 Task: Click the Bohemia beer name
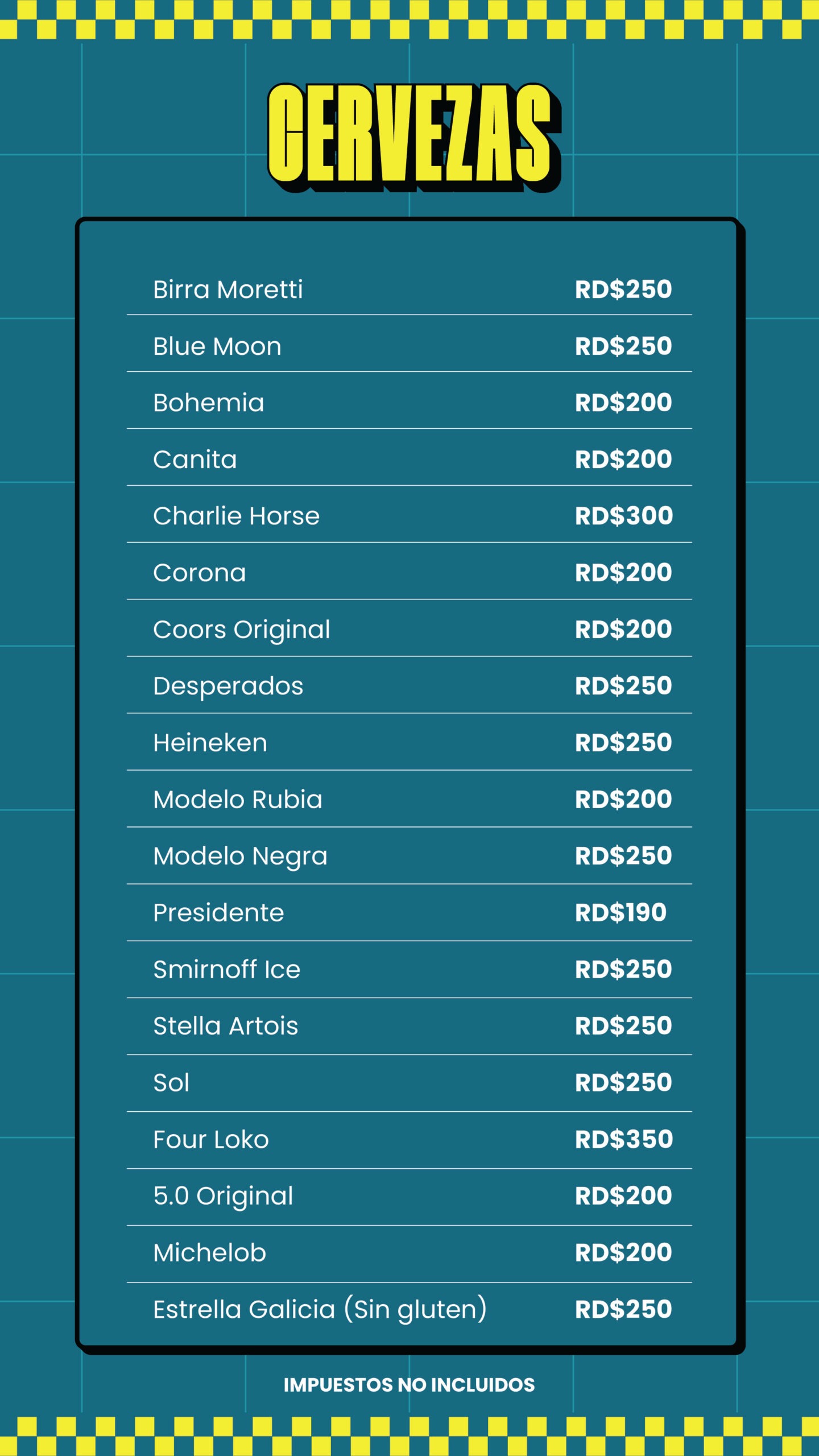click(x=209, y=403)
